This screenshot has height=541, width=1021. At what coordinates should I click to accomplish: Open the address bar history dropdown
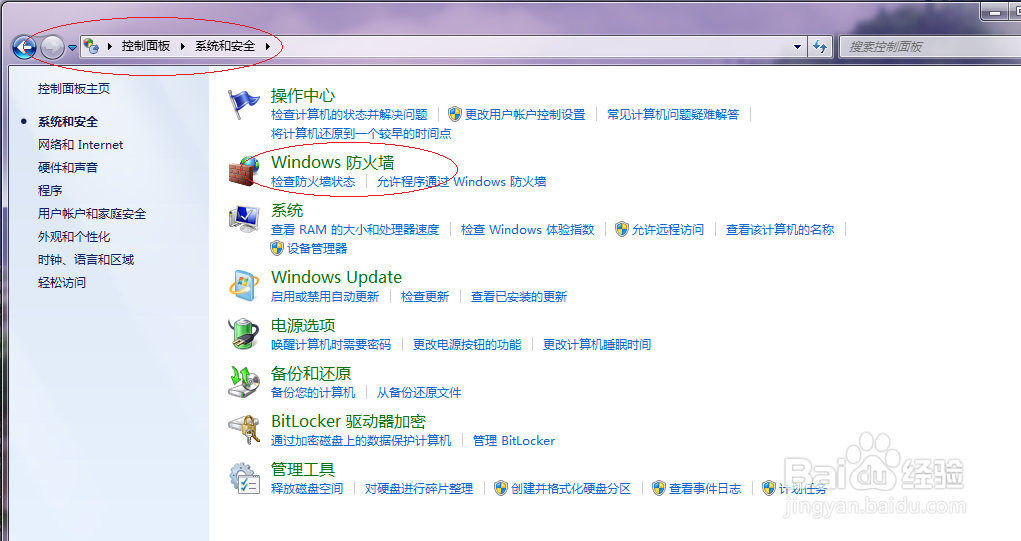click(x=798, y=47)
